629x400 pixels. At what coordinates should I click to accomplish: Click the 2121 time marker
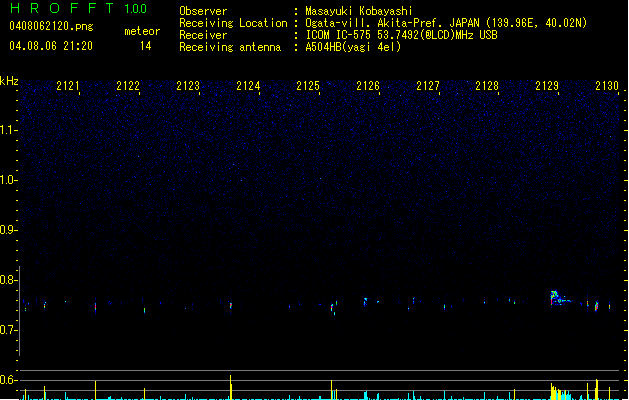pyautogui.click(x=68, y=87)
